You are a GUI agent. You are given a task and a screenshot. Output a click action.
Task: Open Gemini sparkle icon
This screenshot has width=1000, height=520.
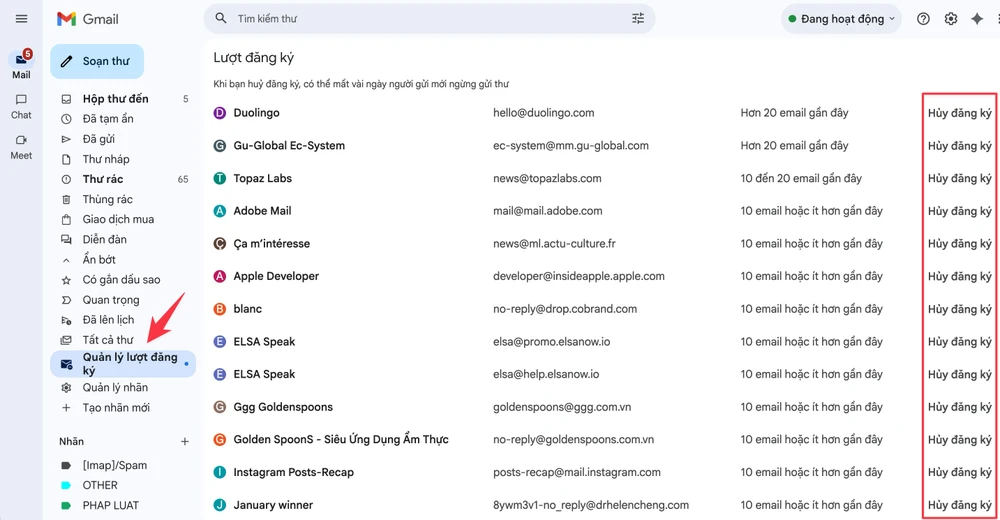click(977, 19)
